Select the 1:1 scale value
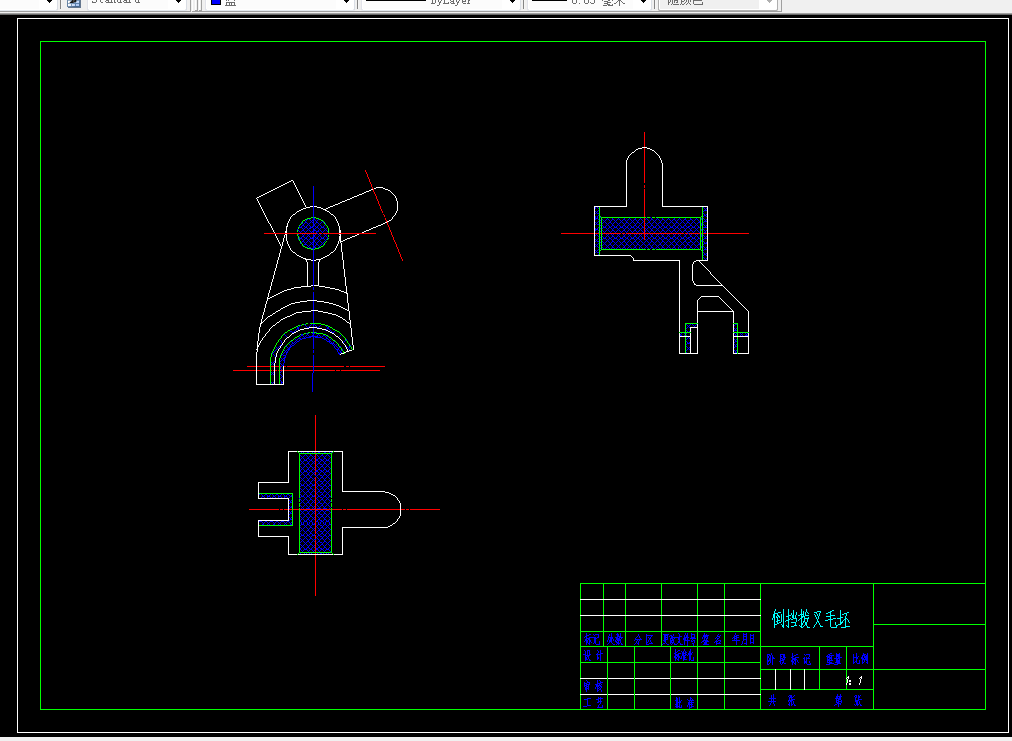 (855, 680)
